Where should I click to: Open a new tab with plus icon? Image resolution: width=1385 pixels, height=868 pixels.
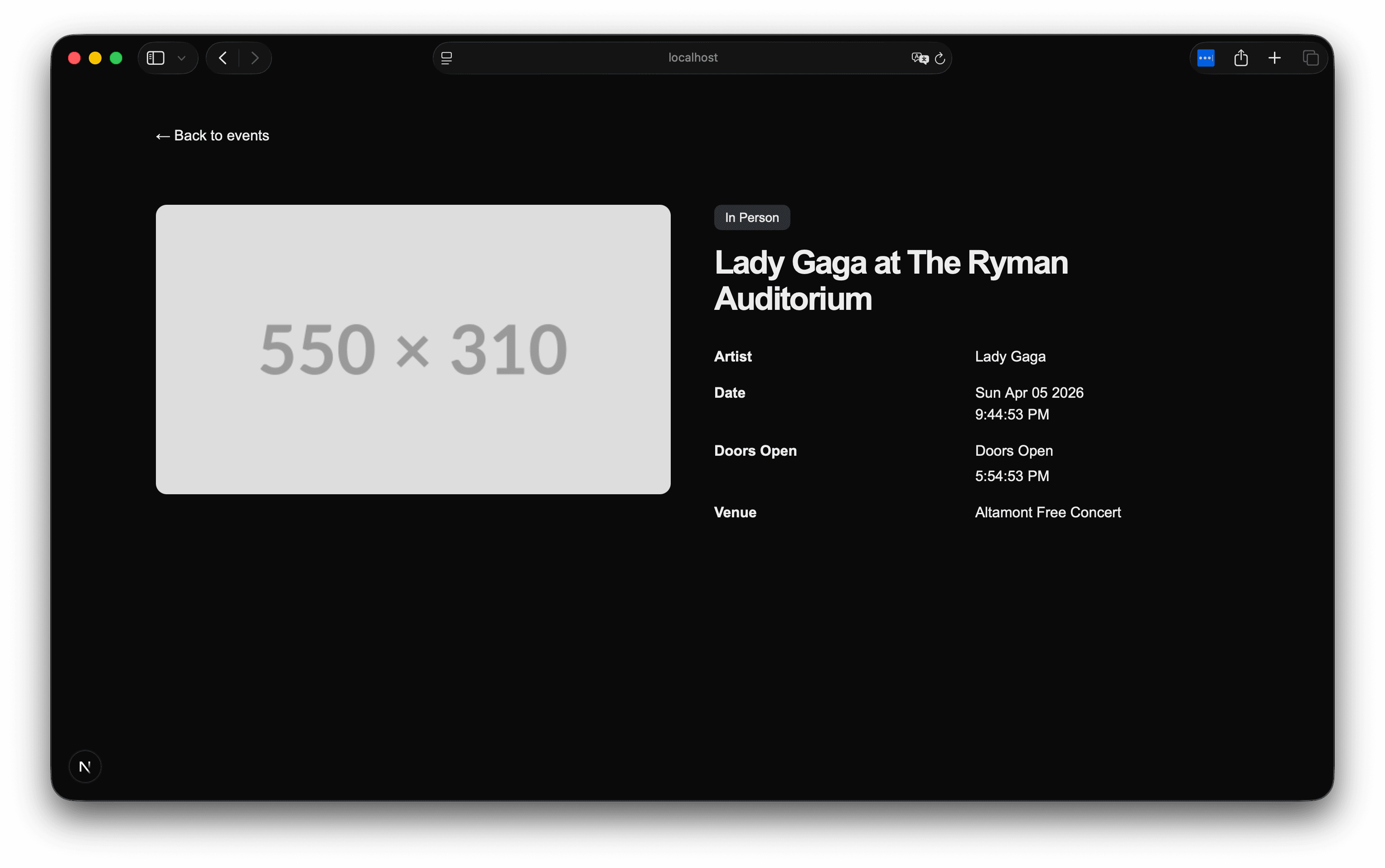[x=1274, y=58]
